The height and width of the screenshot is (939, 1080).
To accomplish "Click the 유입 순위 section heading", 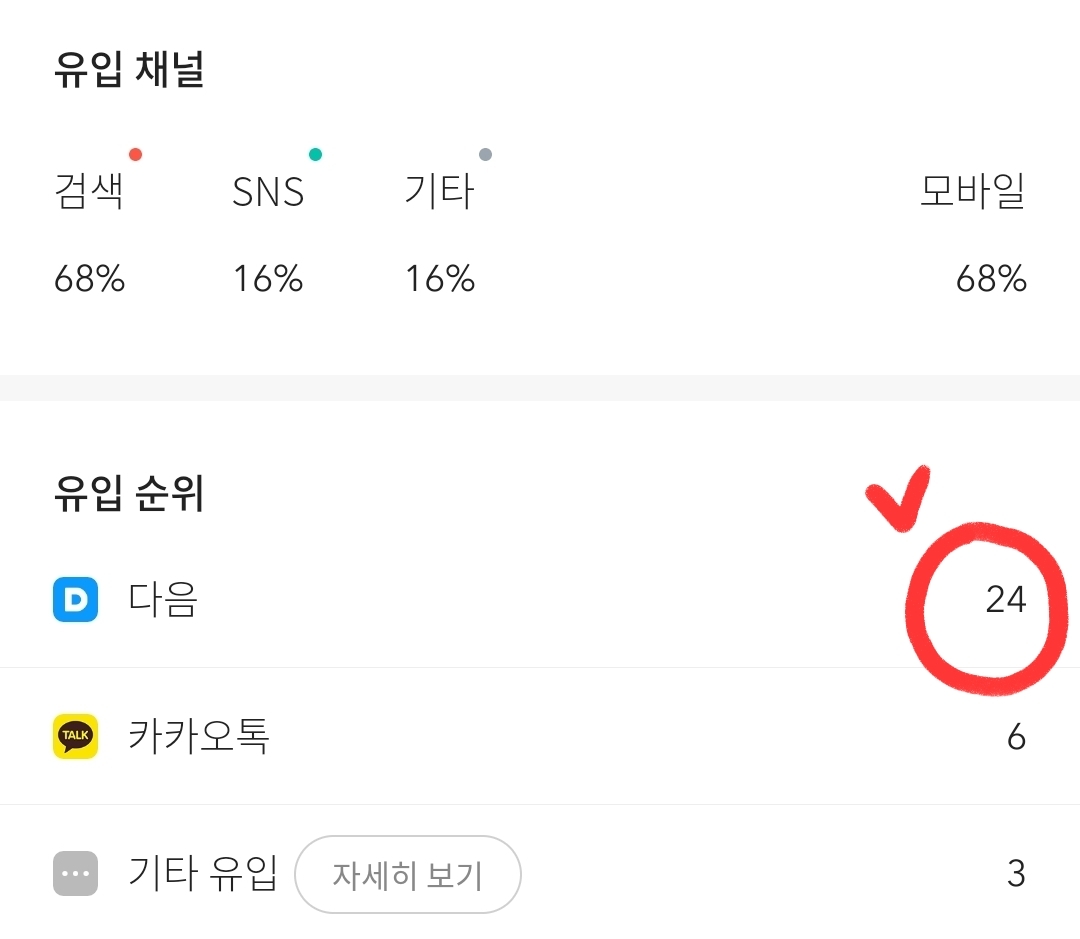I will 129,493.
